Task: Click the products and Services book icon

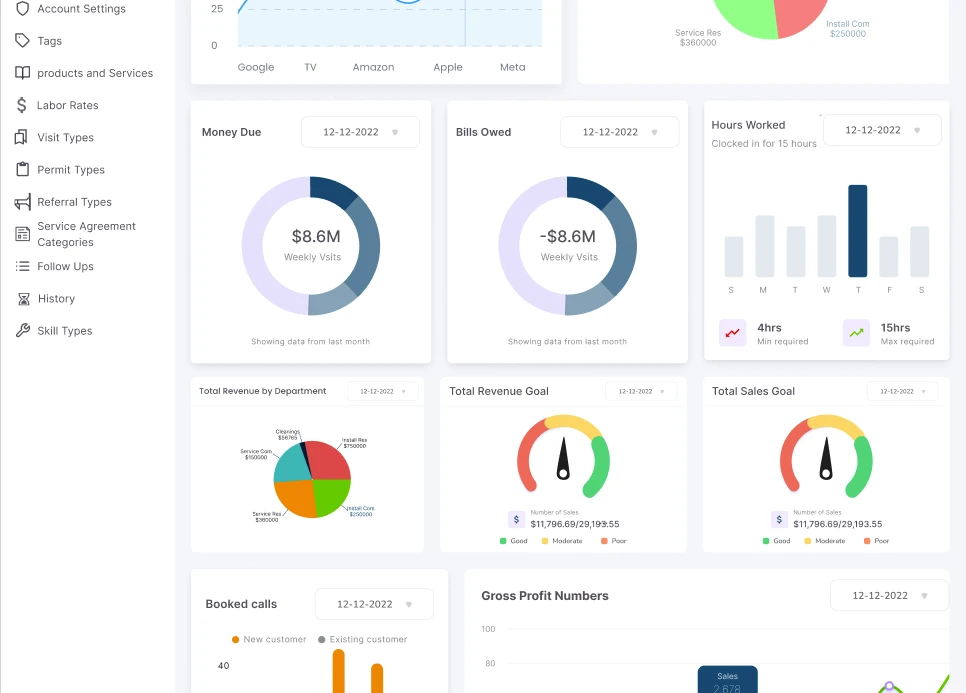Action: point(23,73)
